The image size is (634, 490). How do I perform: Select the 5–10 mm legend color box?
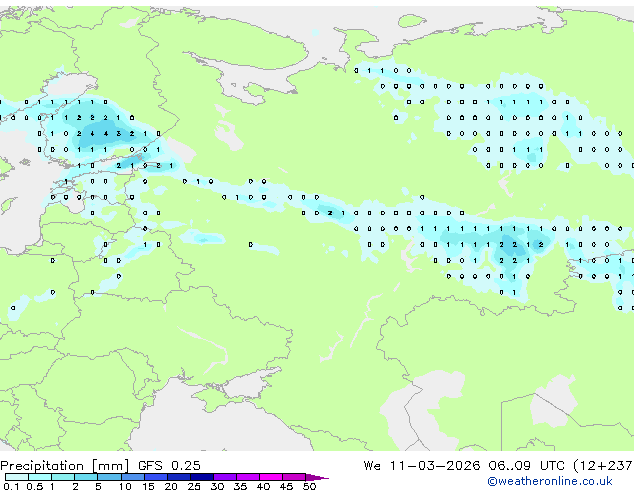tap(109, 477)
